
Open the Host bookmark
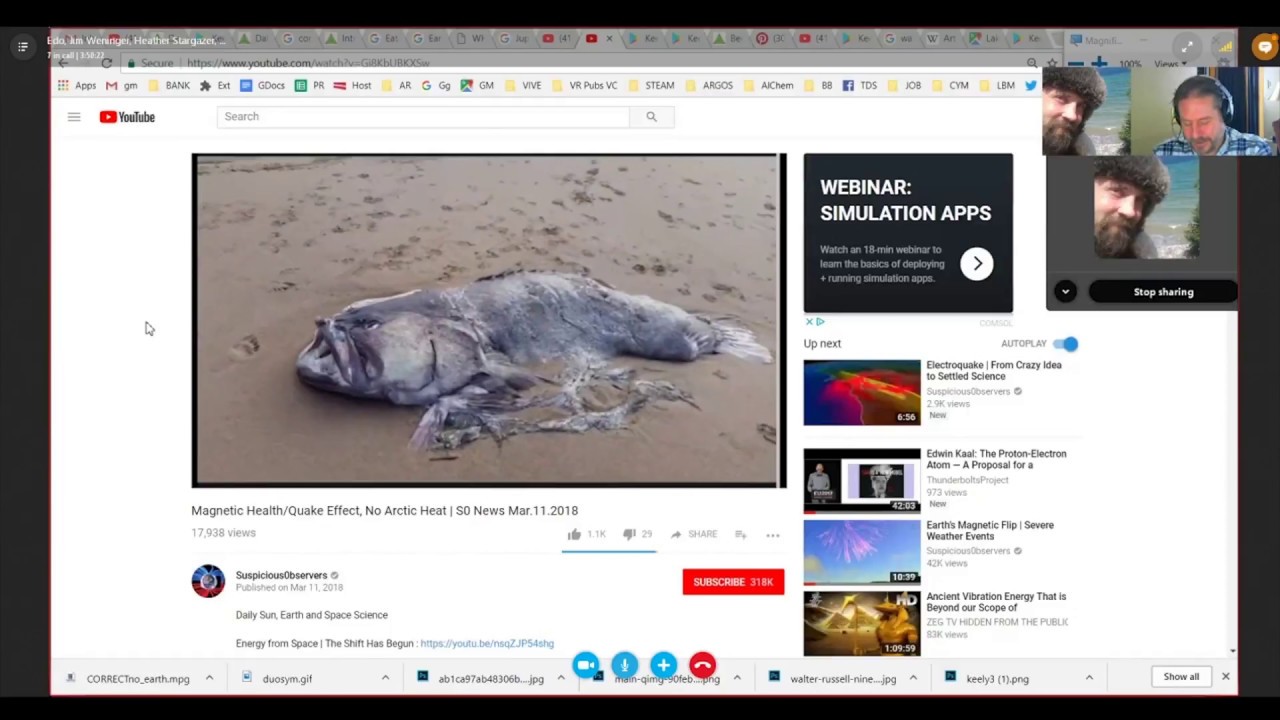click(x=353, y=86)
